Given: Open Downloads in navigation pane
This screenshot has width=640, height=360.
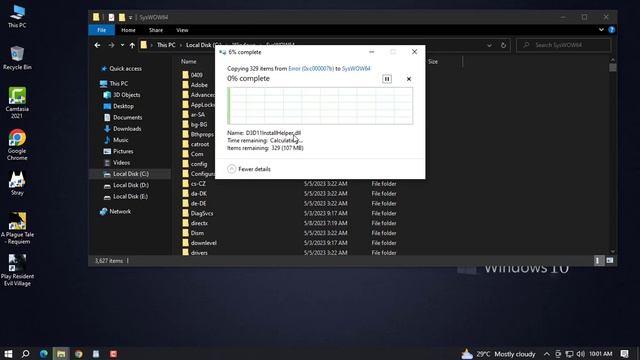Looking at the screenshot, I should pyautogui.click(x=122, y=129).
